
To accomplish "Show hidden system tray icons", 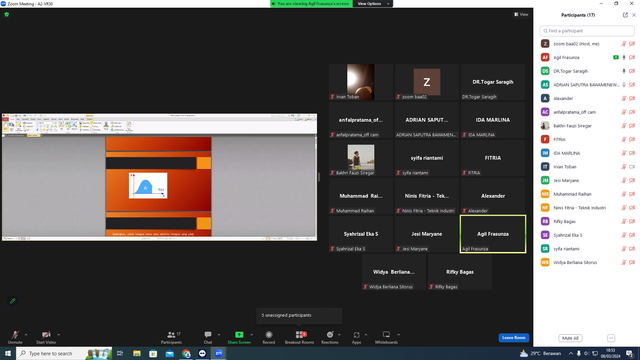I will pyautogui.click(x=571, y=353).
